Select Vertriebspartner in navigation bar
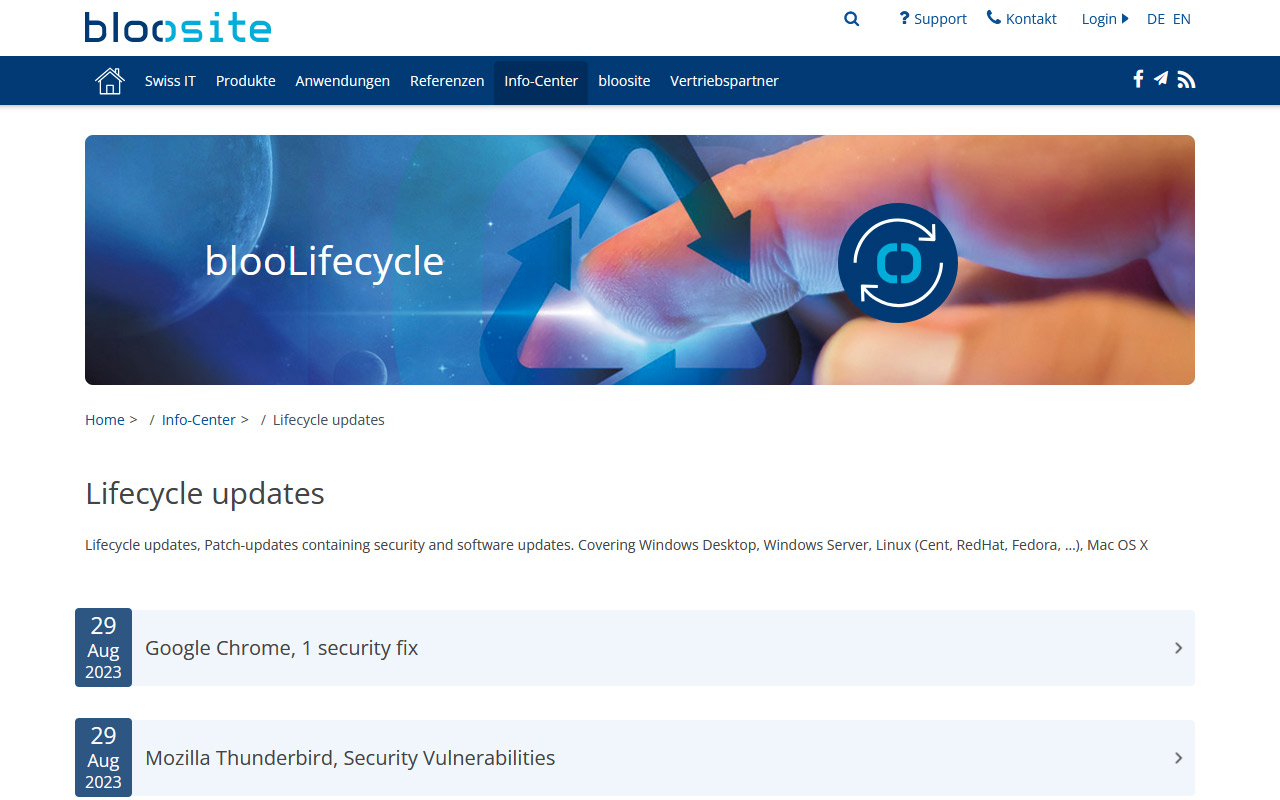 pos(724,81)
